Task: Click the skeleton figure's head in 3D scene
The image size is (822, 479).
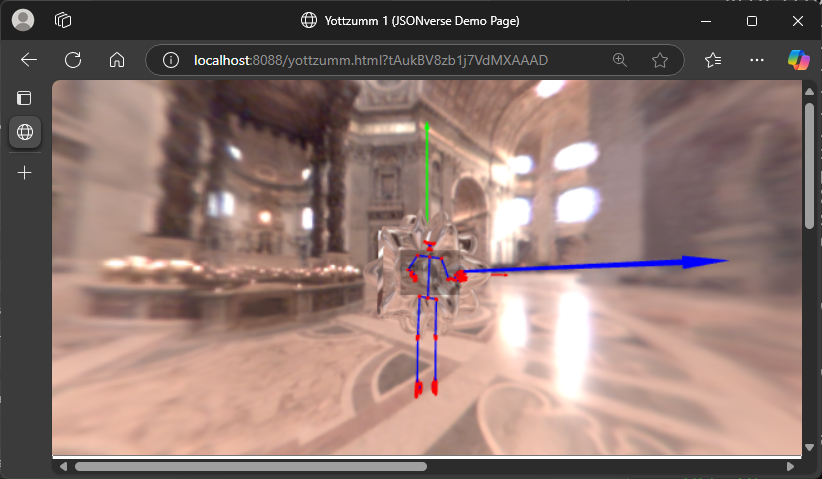Action: (430, 244)
